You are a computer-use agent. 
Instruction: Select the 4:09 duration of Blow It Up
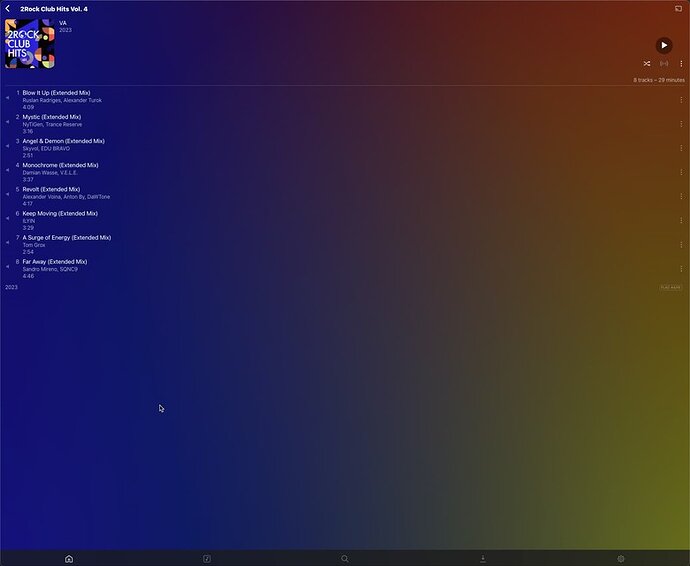coord(28,107)
